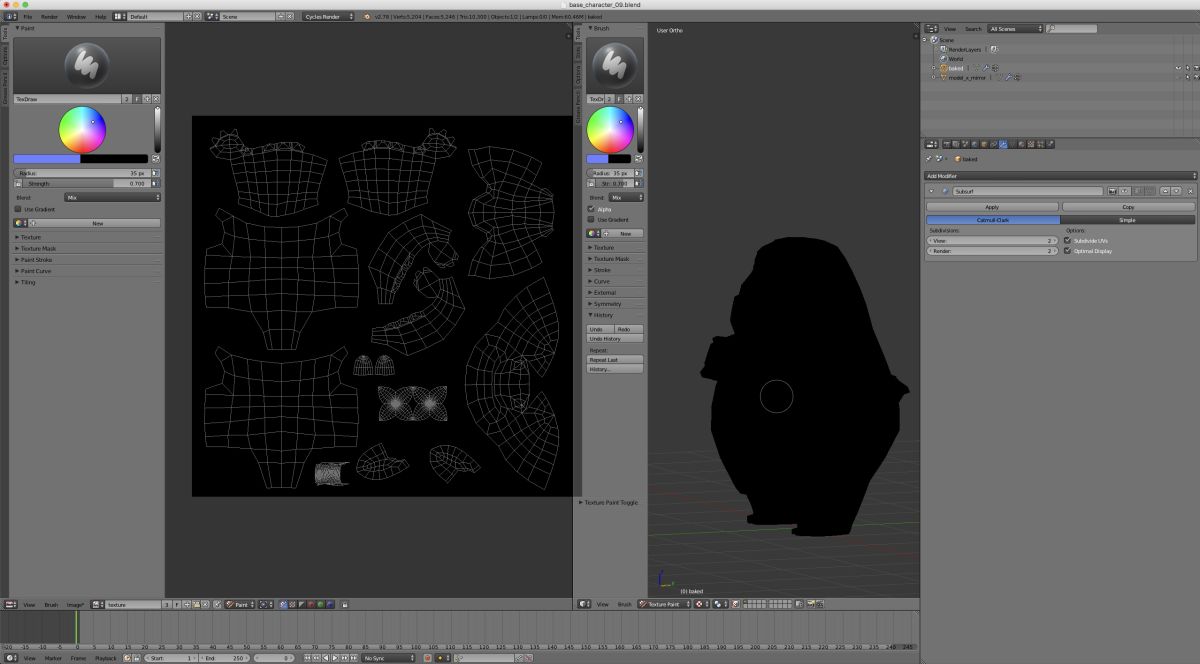
Task: Expand the Paint Stroke section
Action: coord(35,259)
